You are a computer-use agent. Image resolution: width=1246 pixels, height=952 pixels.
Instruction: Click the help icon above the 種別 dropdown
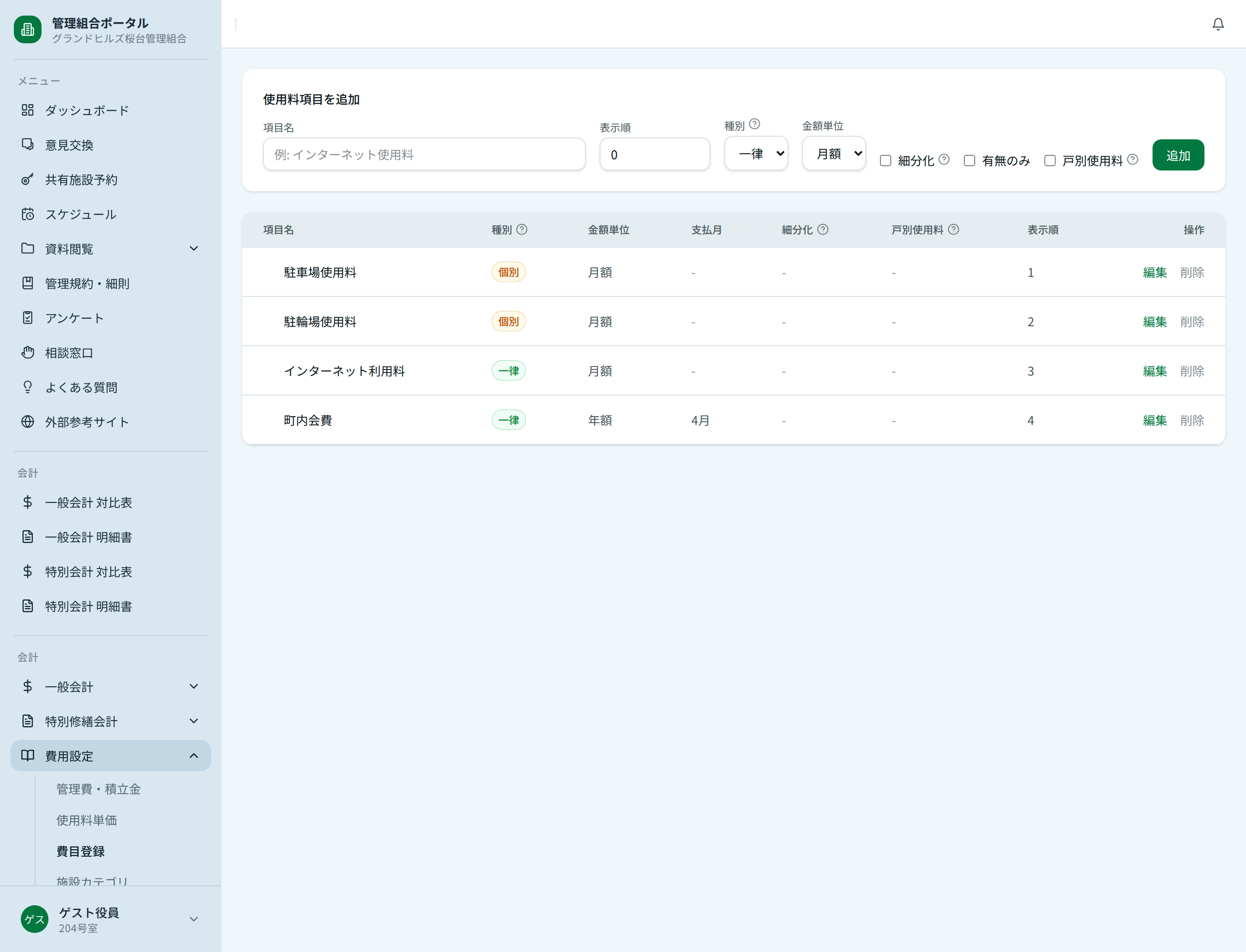click(x=755, y=124)
